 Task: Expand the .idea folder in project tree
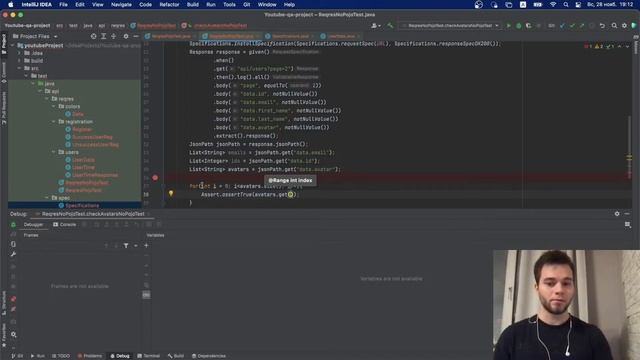19,53
